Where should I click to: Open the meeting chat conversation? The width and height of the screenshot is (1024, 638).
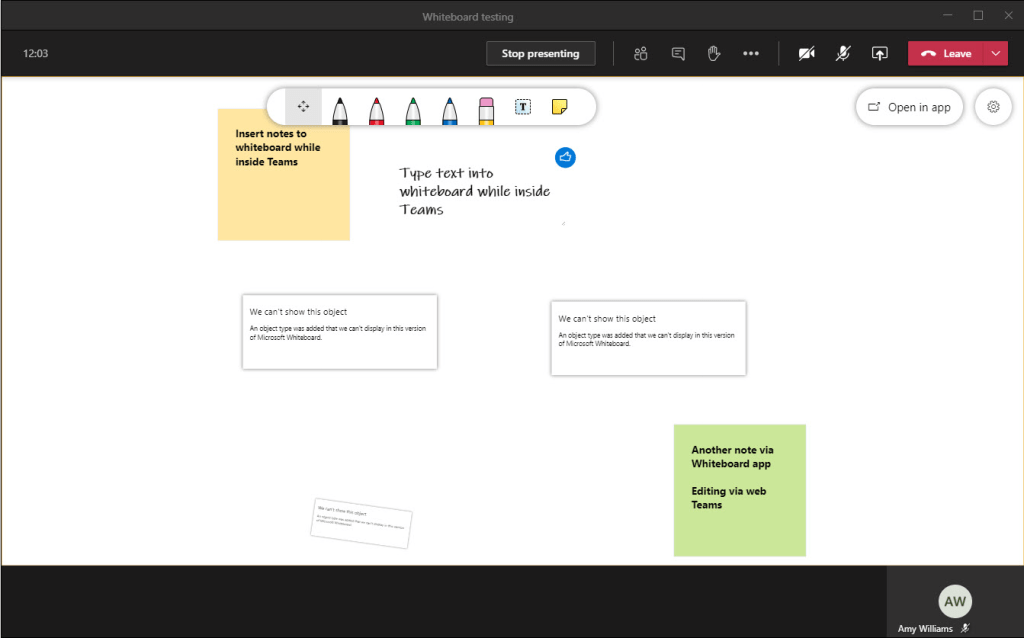pyautogui.click(x=678, y=54)
